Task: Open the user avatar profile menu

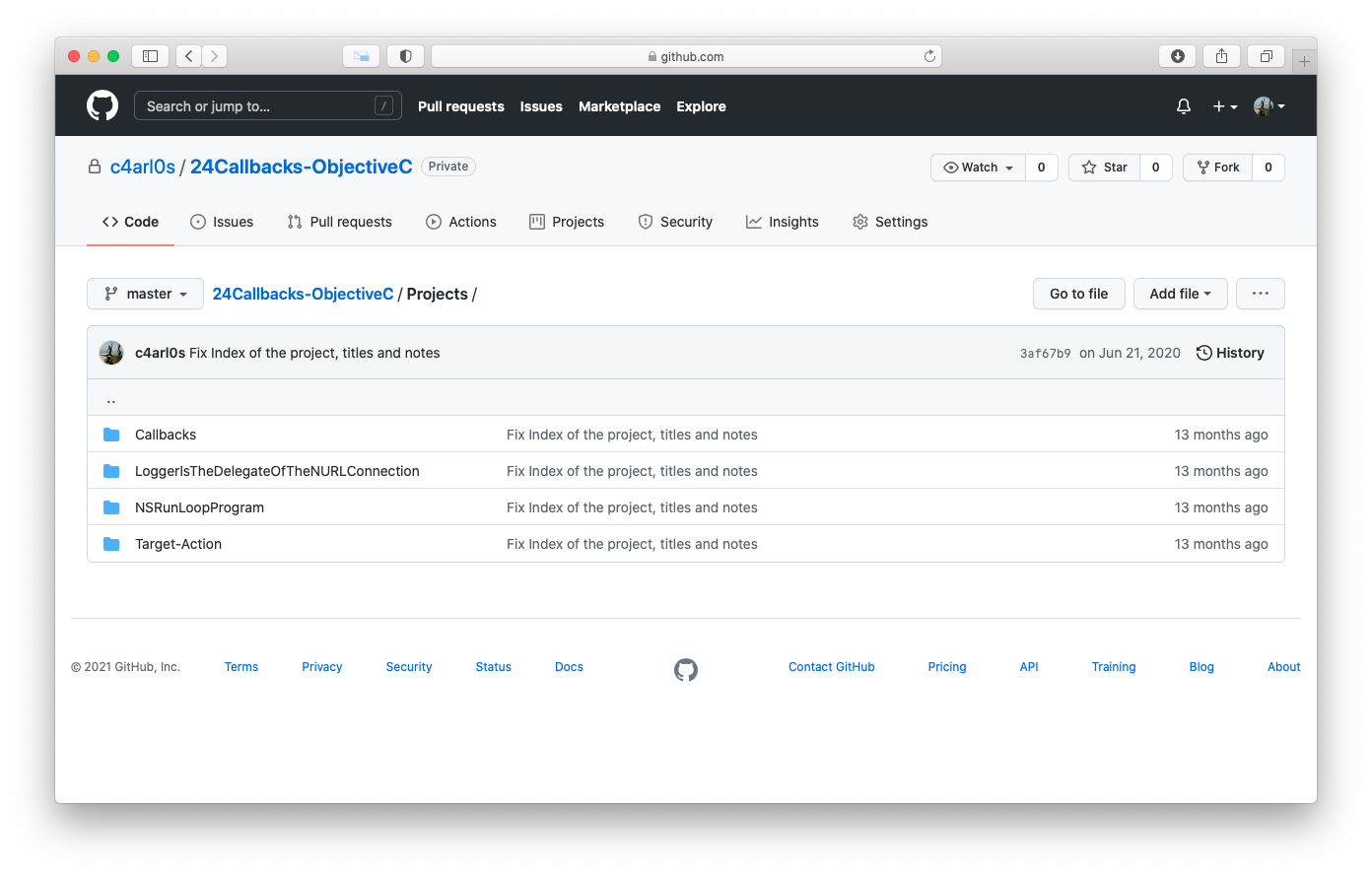Action: [1269, 106]
